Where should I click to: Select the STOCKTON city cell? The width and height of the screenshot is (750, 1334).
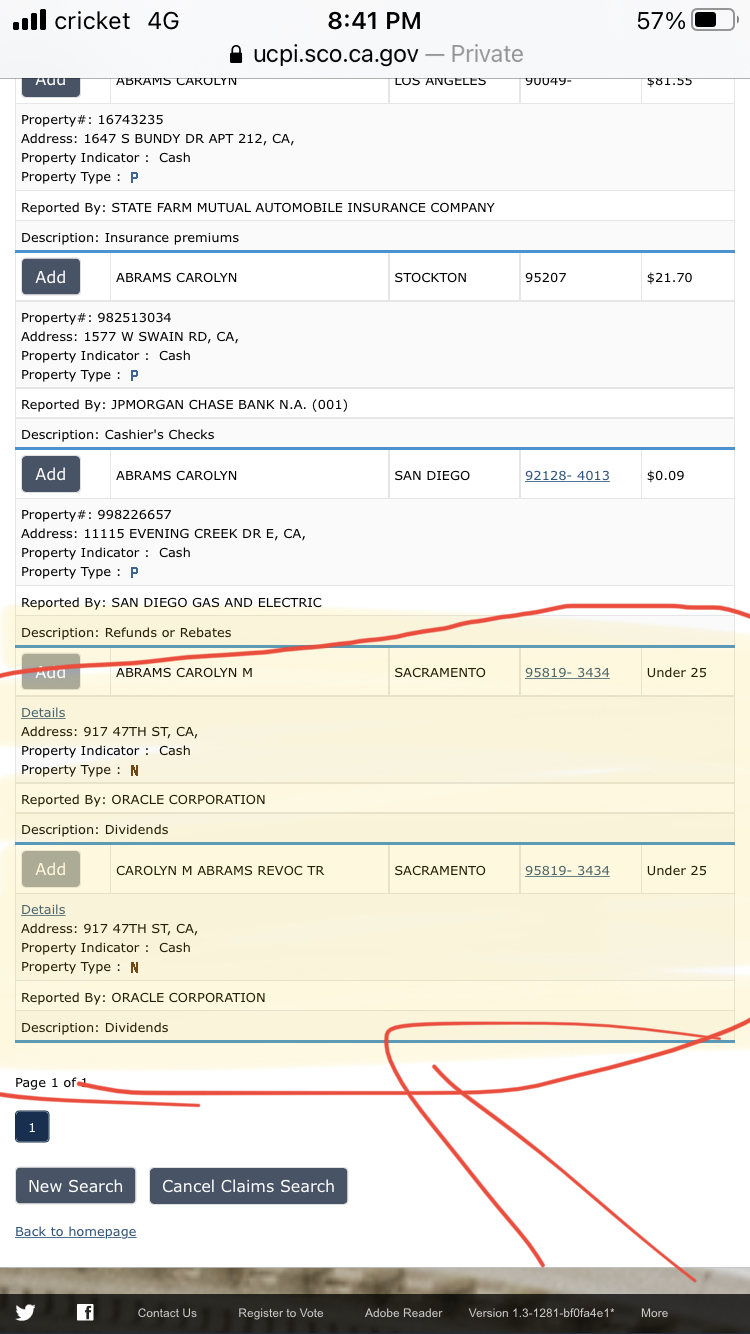pyautogui.click(x=453, y=277)
